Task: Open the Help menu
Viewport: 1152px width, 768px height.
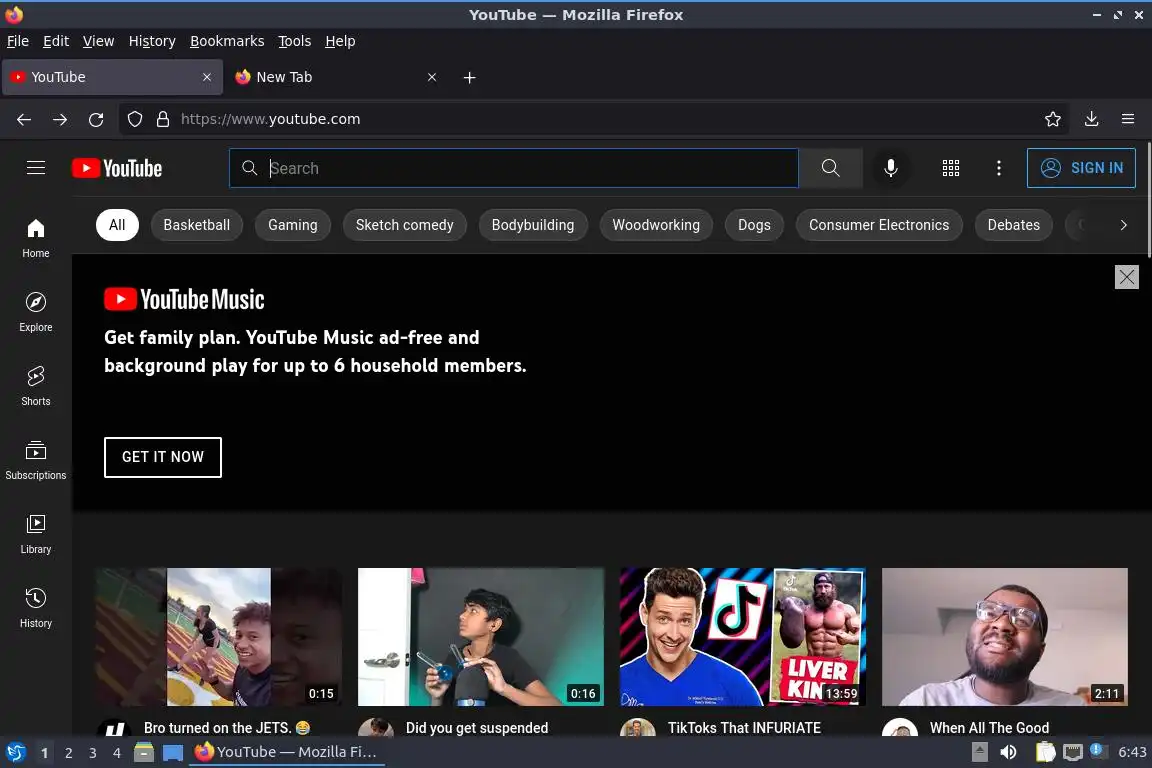Action: [340, 41]
